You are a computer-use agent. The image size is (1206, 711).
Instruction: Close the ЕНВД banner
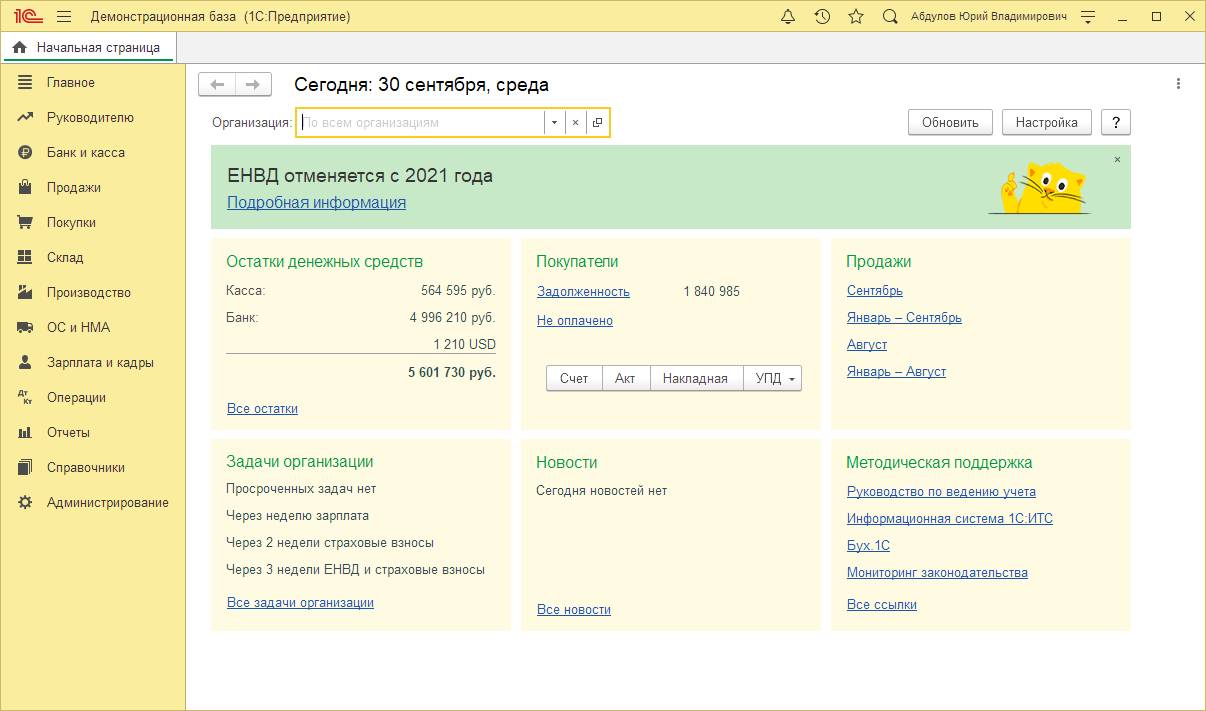[1117, 159]
